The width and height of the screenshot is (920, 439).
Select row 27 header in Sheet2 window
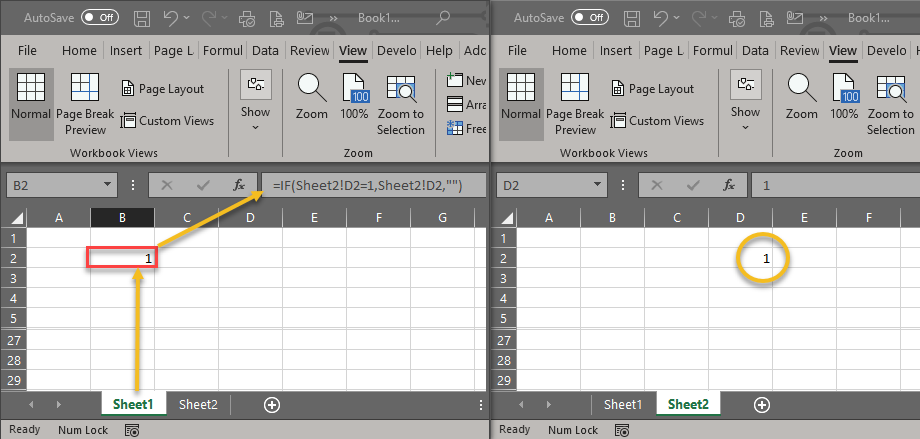pyautogui.click(x=504, y=340)
